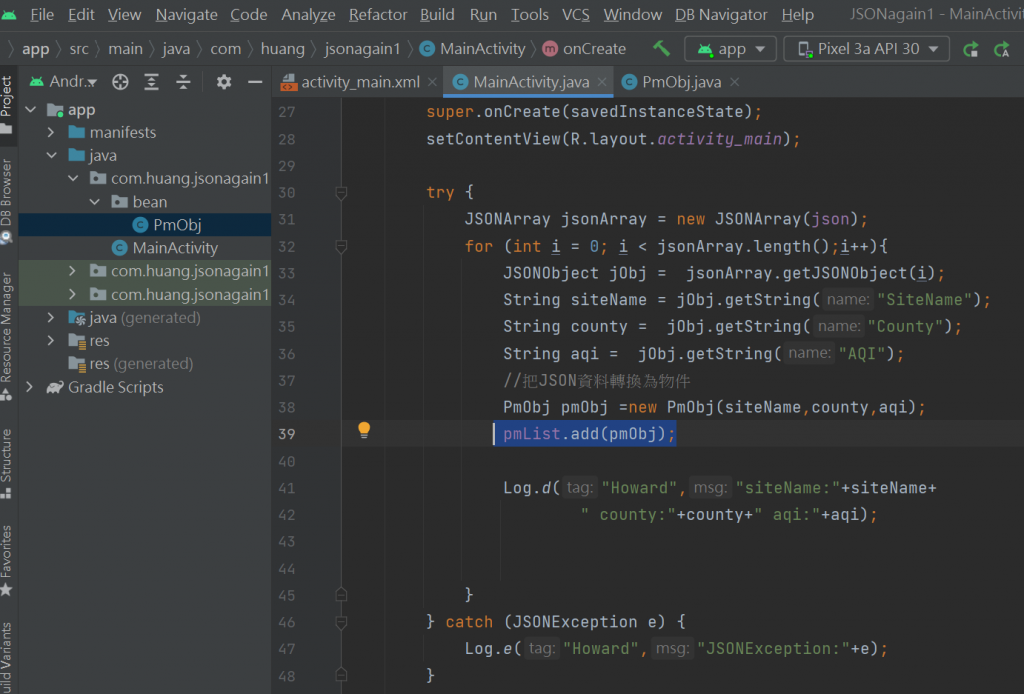Open the DB Navigator menu
Image resolution: width=1024 pixels, height=694 pixels.
pyautogui.click(x=721, y=14)
